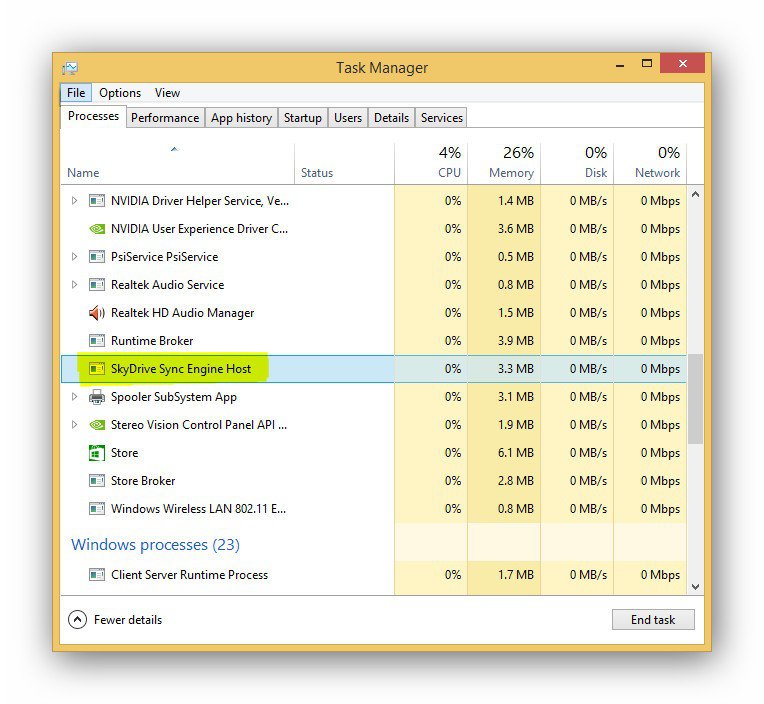Select 'Client Server Runtime Process' row
This screenshot has height=704, width=764.
point(374,575)
